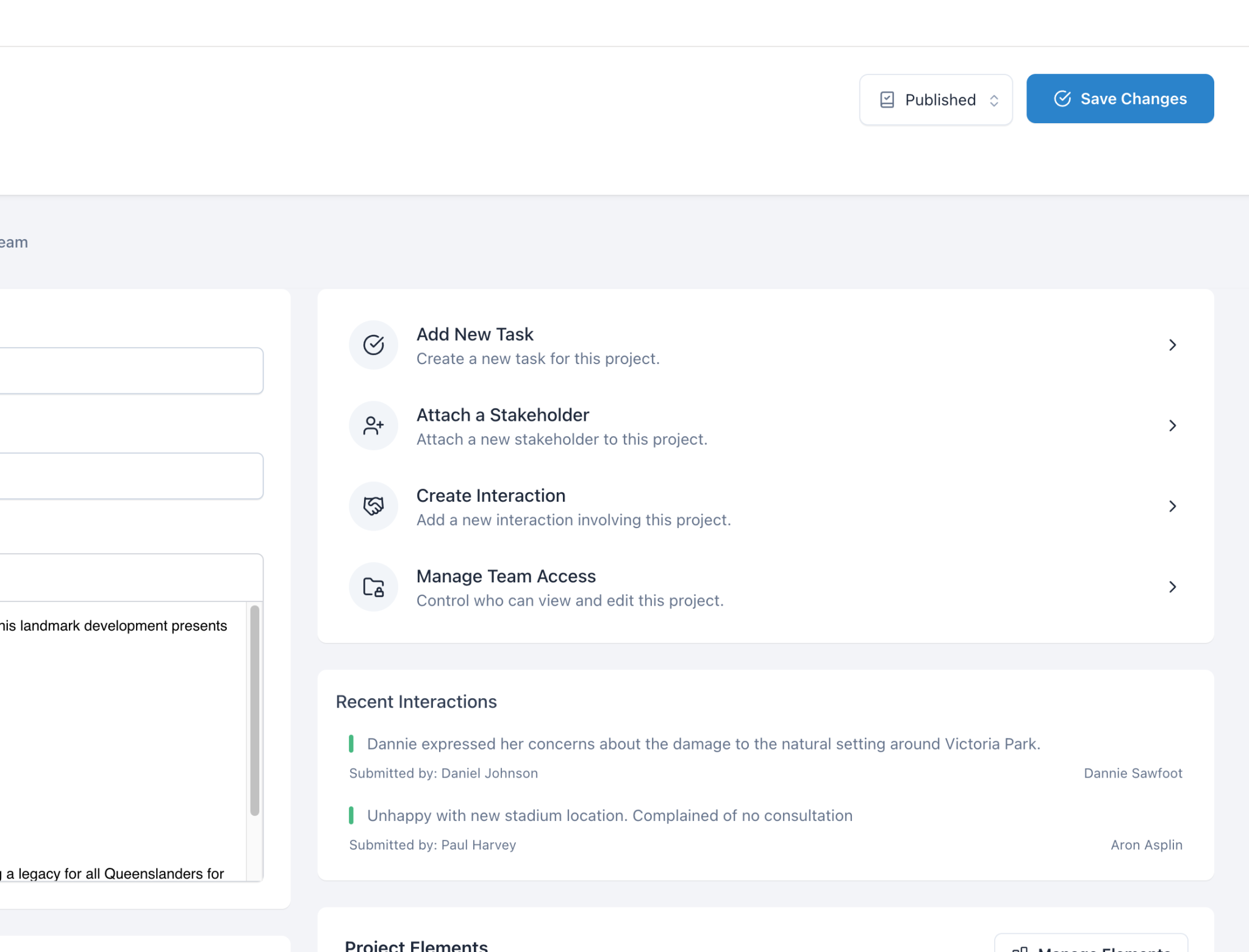
Task: Click green indicator beside stadium location interaction
Action: (x=351, y=815)
